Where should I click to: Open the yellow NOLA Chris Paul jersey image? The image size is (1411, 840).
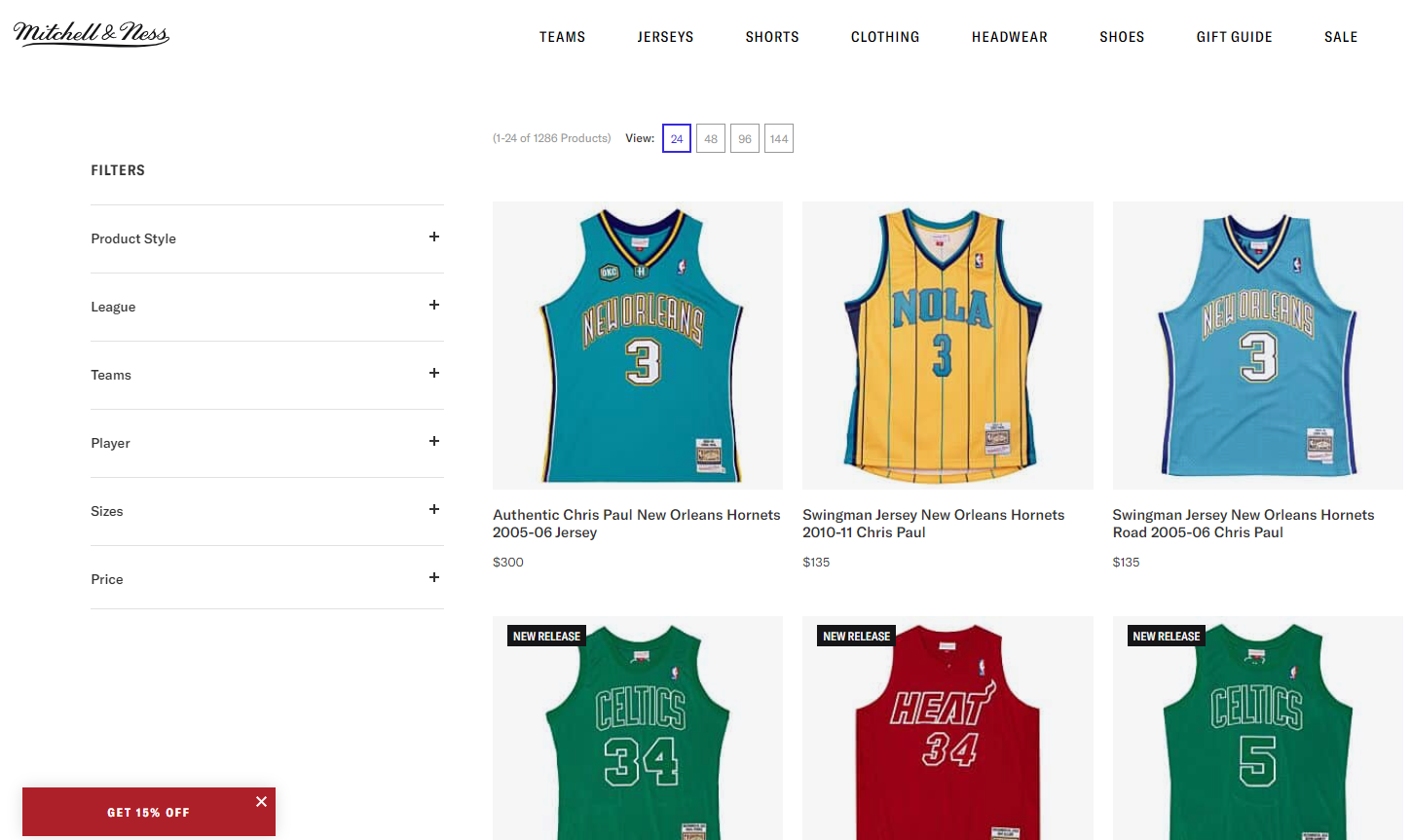[947, 346]
